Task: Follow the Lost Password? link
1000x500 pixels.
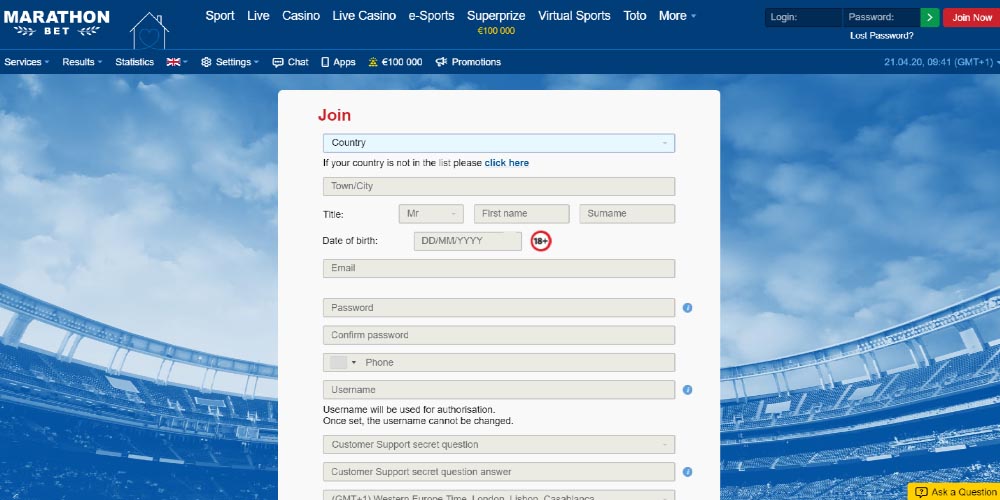Action: (881, 36)
